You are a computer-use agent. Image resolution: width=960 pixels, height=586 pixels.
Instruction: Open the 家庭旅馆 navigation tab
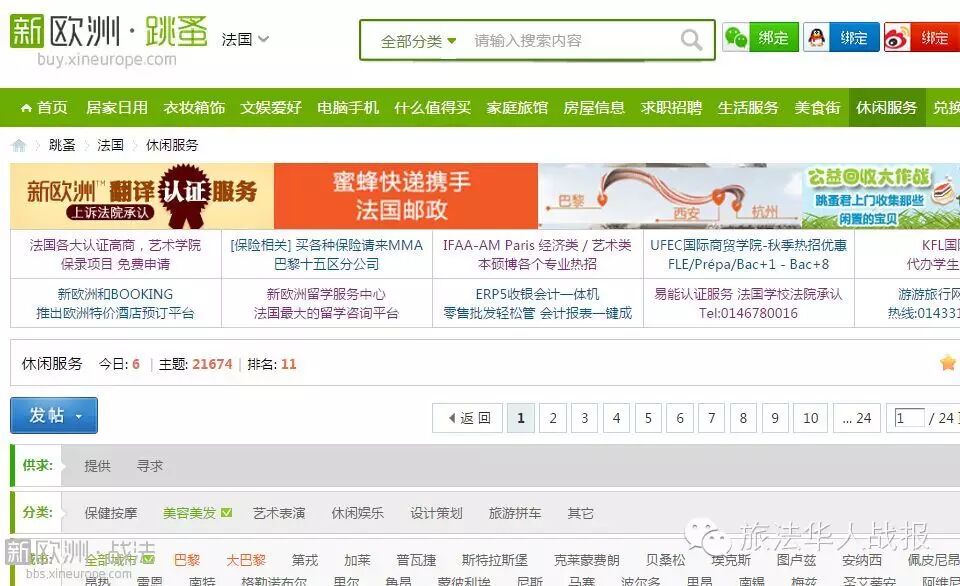(x=517, y=108)
